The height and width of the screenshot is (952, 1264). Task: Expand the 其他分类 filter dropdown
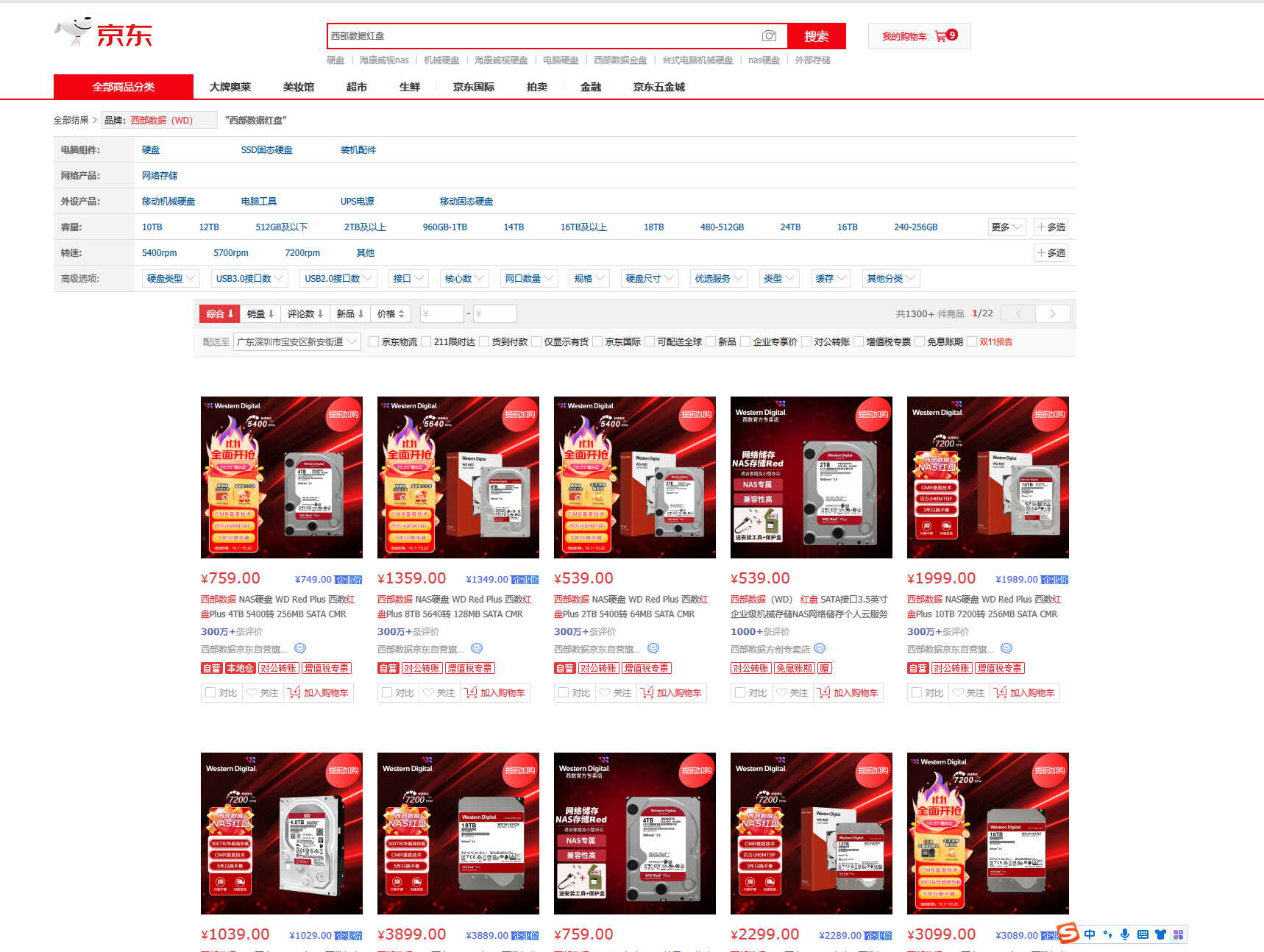pos(891,278)
